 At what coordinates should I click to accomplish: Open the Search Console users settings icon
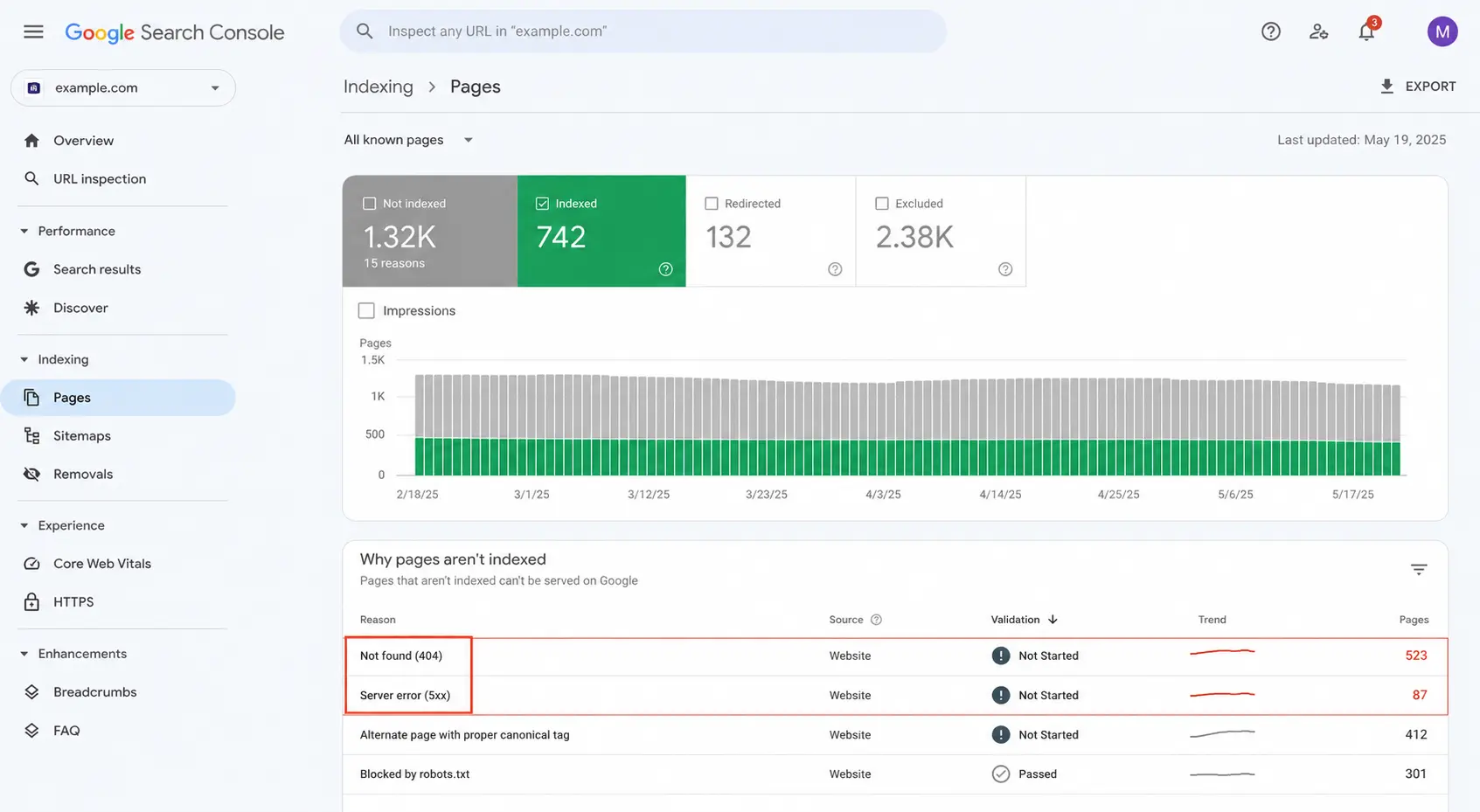point(1318,31)
